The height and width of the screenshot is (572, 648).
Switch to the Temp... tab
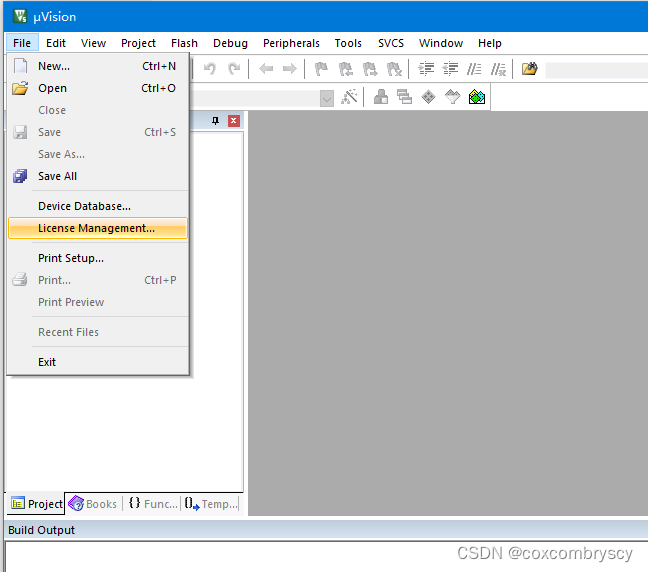pyautogui.click(x=211, y=504)
